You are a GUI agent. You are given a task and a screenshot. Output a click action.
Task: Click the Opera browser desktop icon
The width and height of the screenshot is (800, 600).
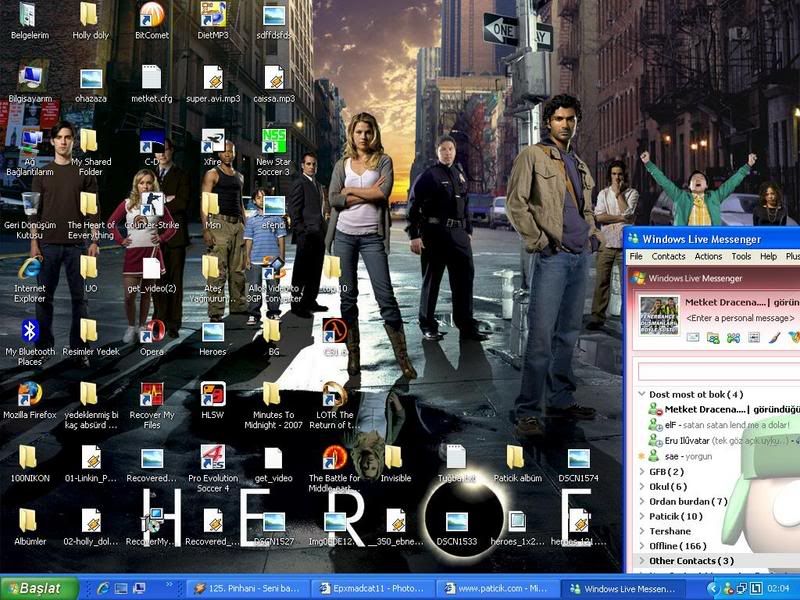151,331
